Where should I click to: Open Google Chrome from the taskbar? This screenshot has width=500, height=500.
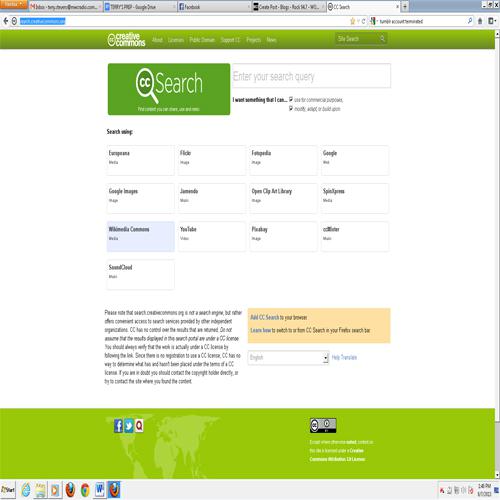click(85, 490)
